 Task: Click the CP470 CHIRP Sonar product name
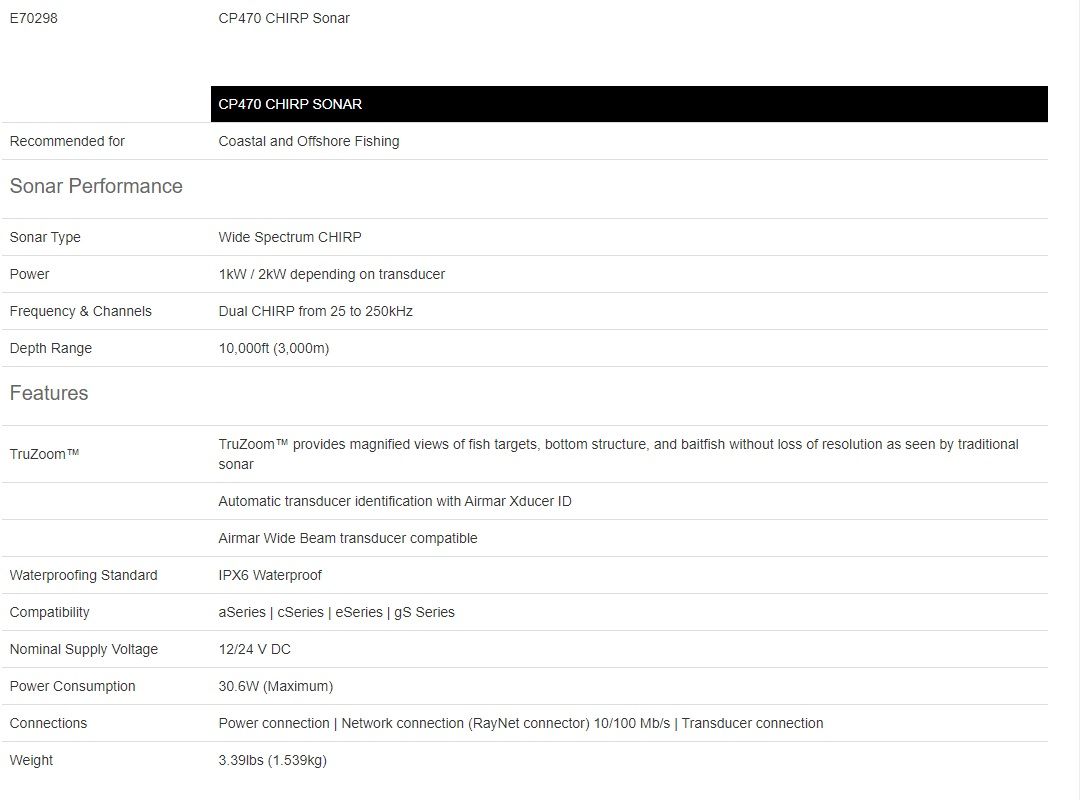click(x=284, y=18)
